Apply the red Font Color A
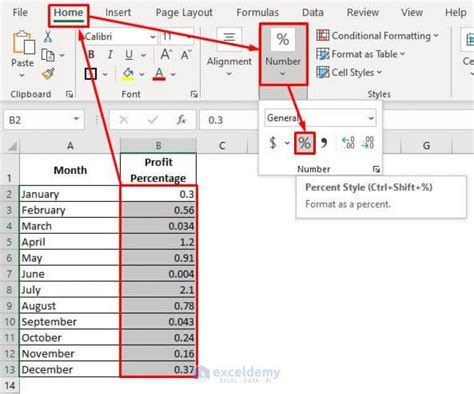This screenshot has height=394, width=474. [x=159, y=74]
